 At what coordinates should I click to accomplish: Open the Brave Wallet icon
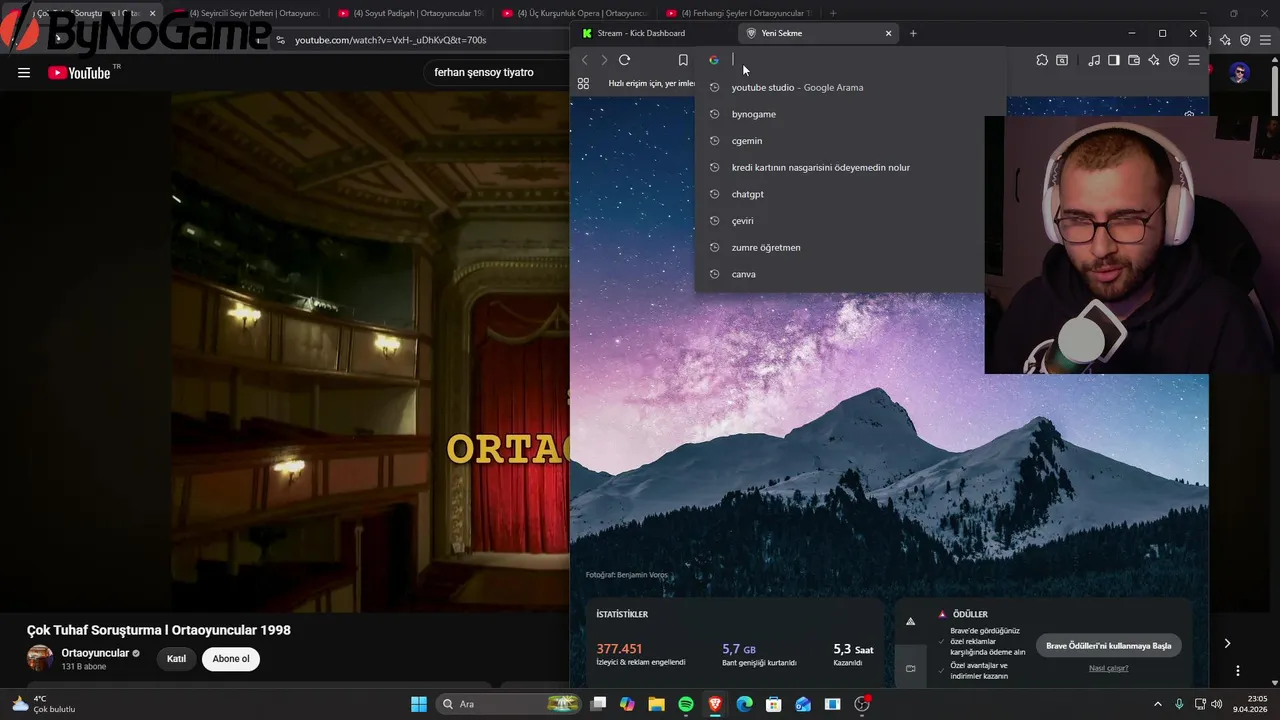(x=1134, y=60)
